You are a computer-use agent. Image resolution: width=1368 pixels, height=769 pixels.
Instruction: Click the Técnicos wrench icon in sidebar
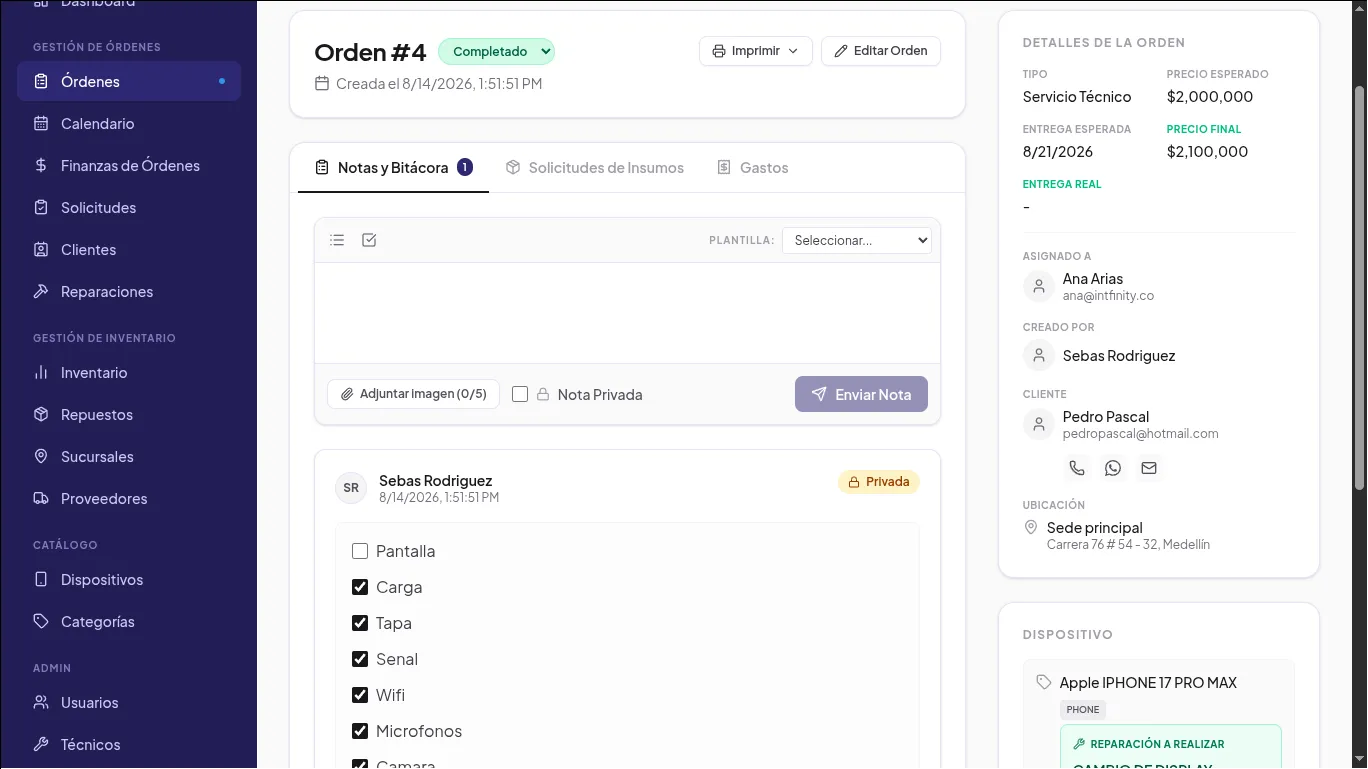click(41, 745)
